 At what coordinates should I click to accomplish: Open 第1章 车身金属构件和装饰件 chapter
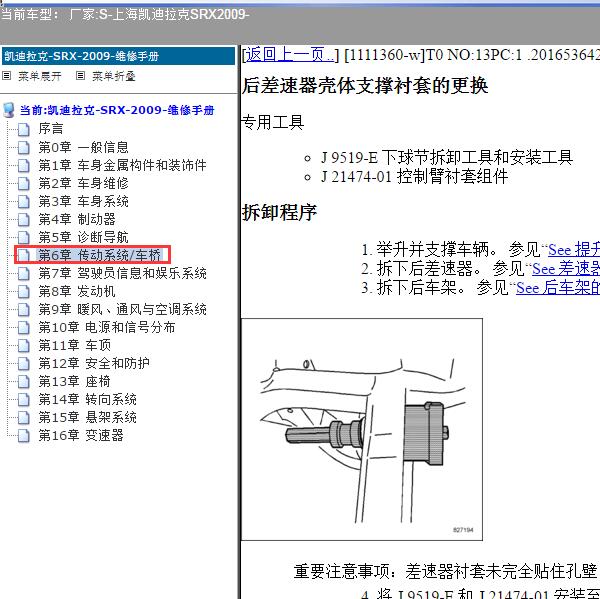click(122, 165)
